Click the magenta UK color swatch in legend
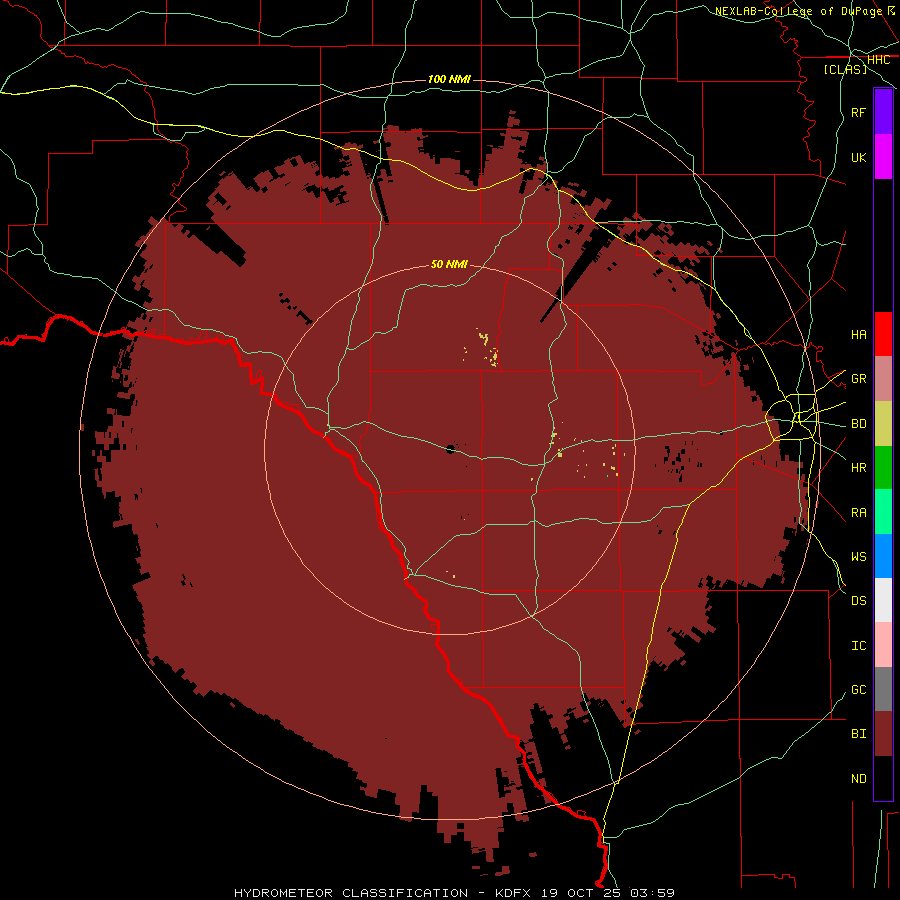This screenshot has width=900, height=900. point(883,157)
